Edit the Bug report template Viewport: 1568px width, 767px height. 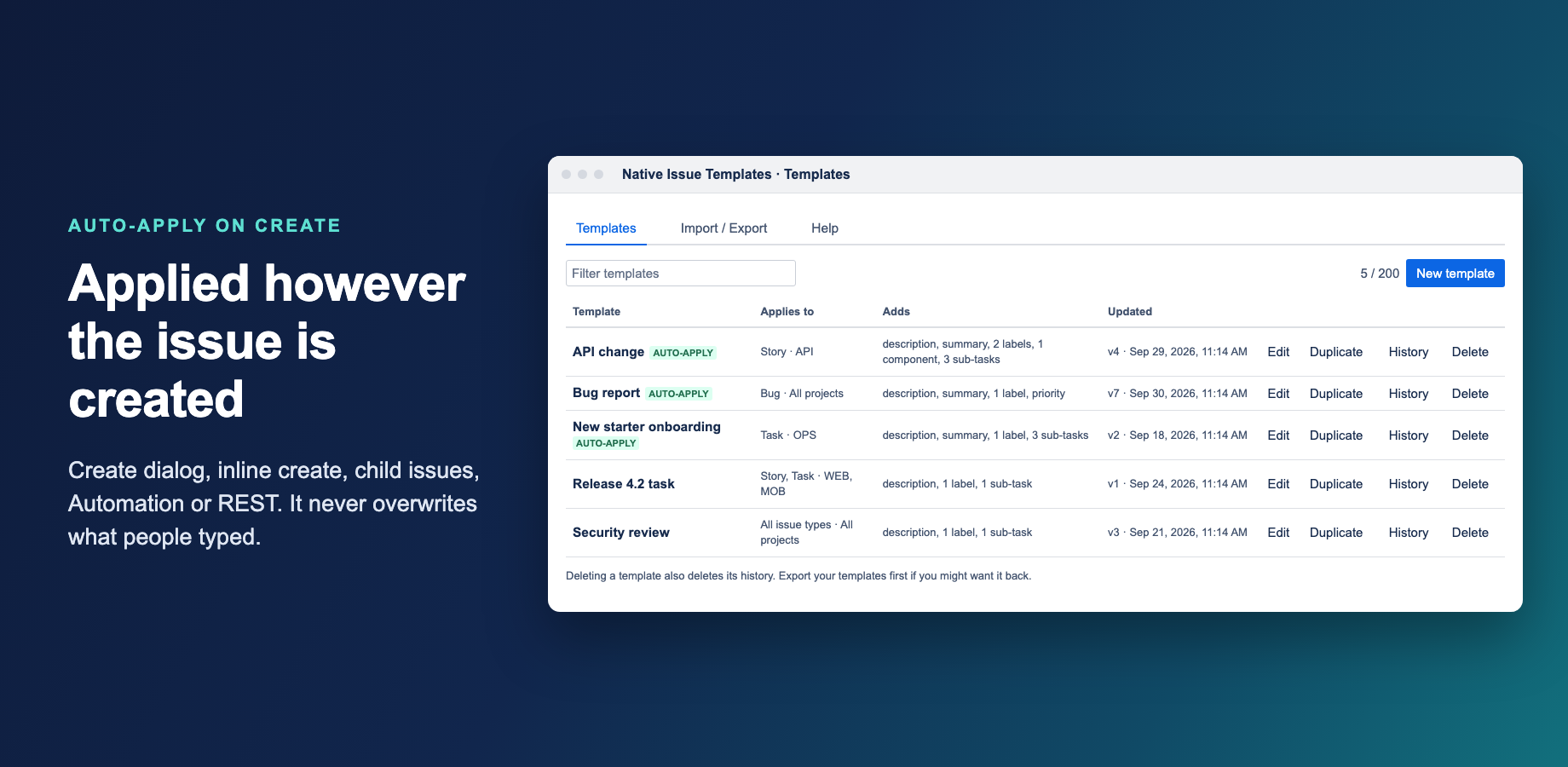point(1278,394)
